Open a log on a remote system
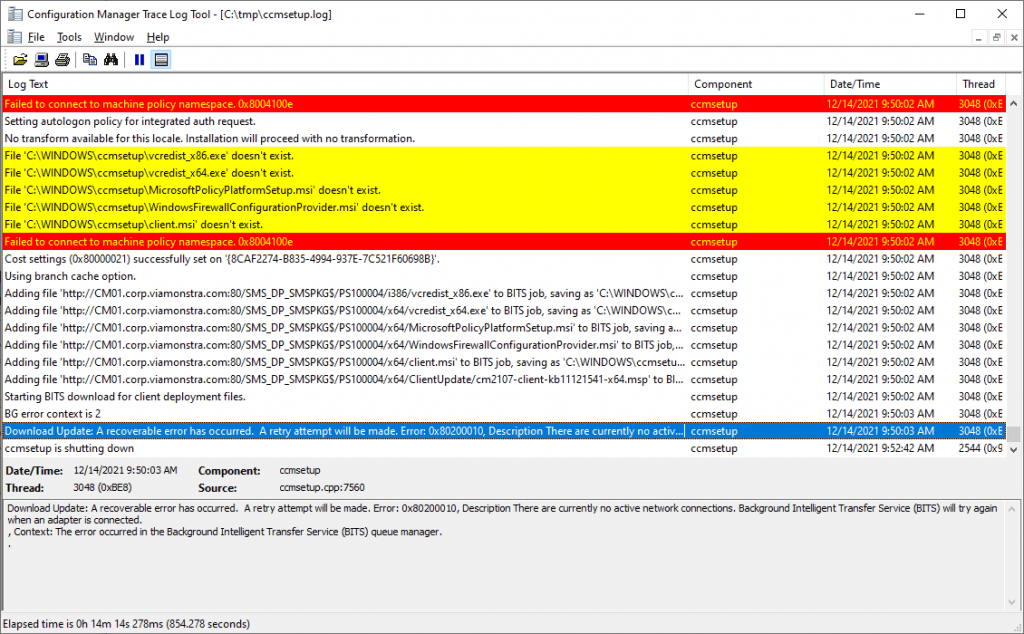Viewport: 1024px width, 634px height. (41, 59)
